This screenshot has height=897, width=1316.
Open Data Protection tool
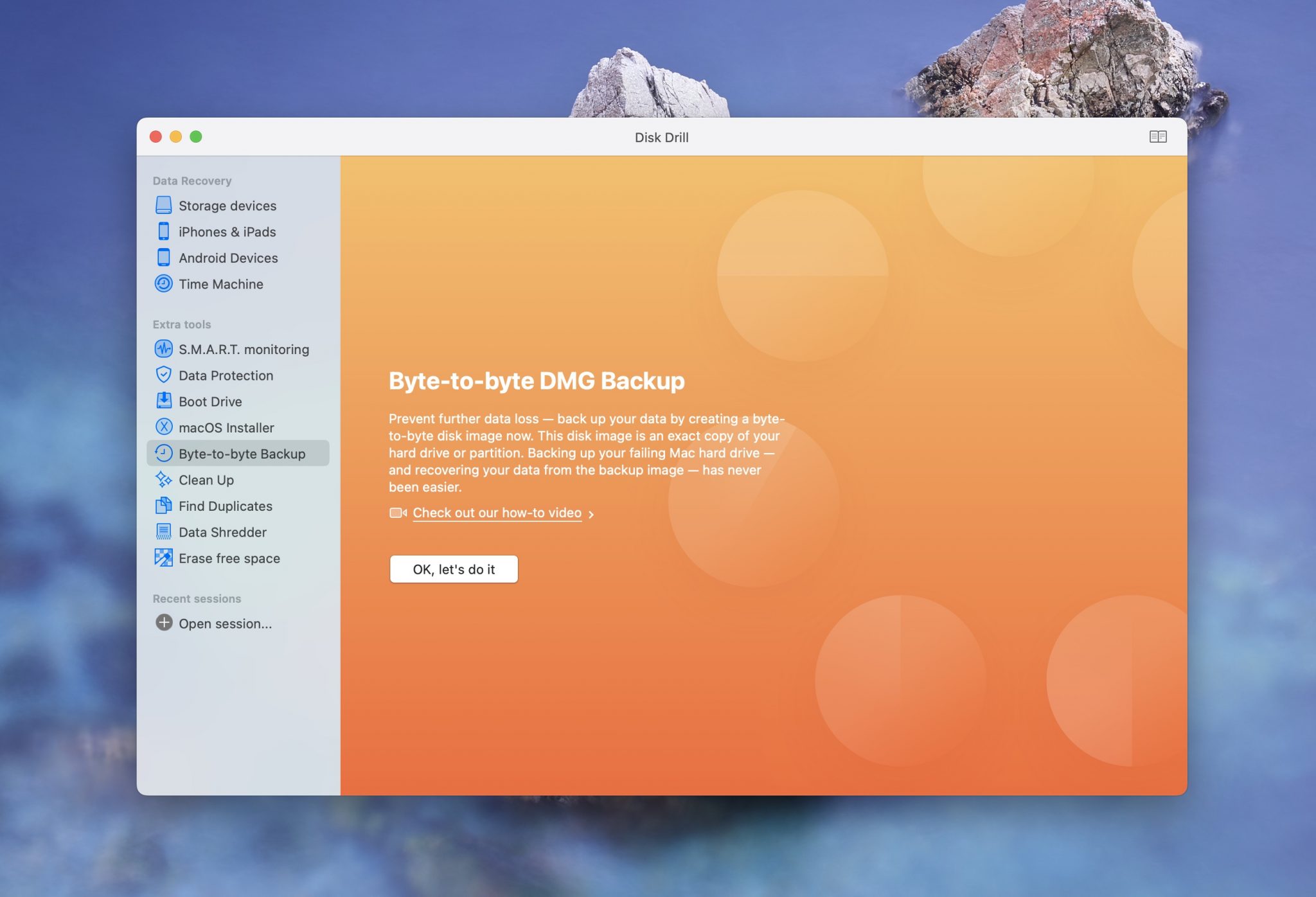(x=226, y=374)
